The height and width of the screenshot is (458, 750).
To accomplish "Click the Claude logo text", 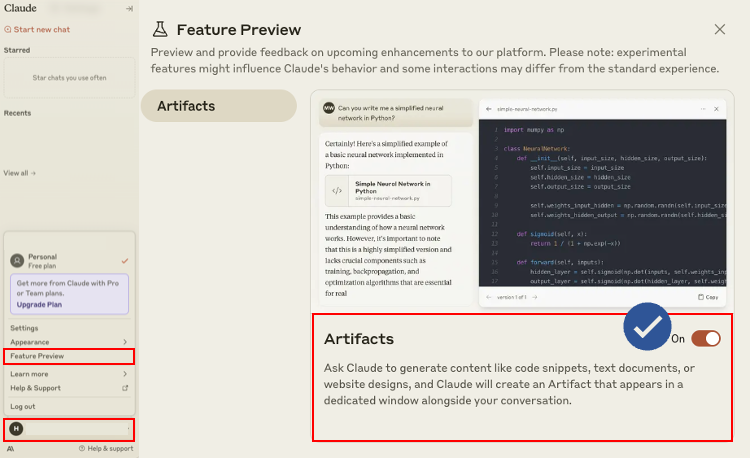I will tap(20, 8).
